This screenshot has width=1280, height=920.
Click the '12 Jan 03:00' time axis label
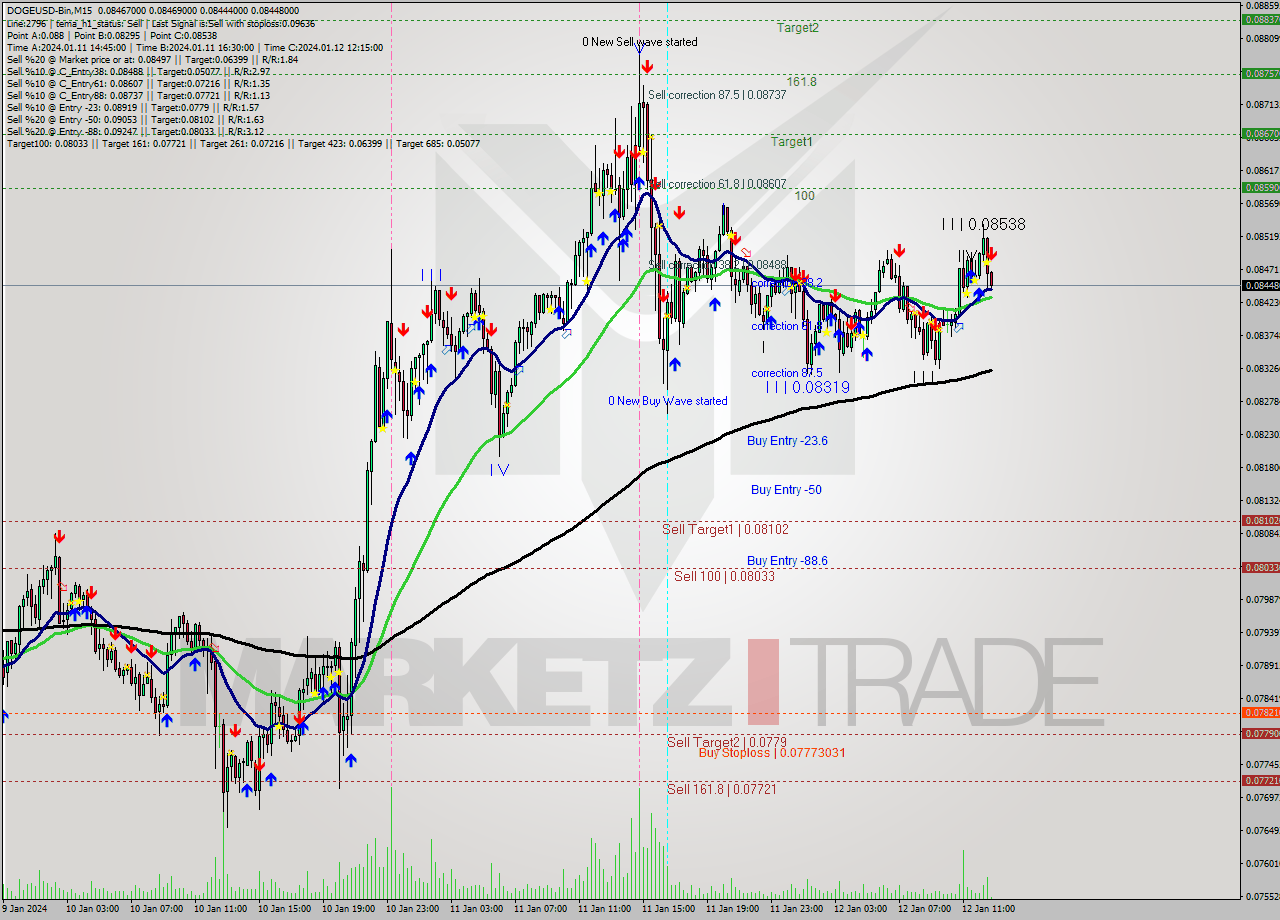861,909
